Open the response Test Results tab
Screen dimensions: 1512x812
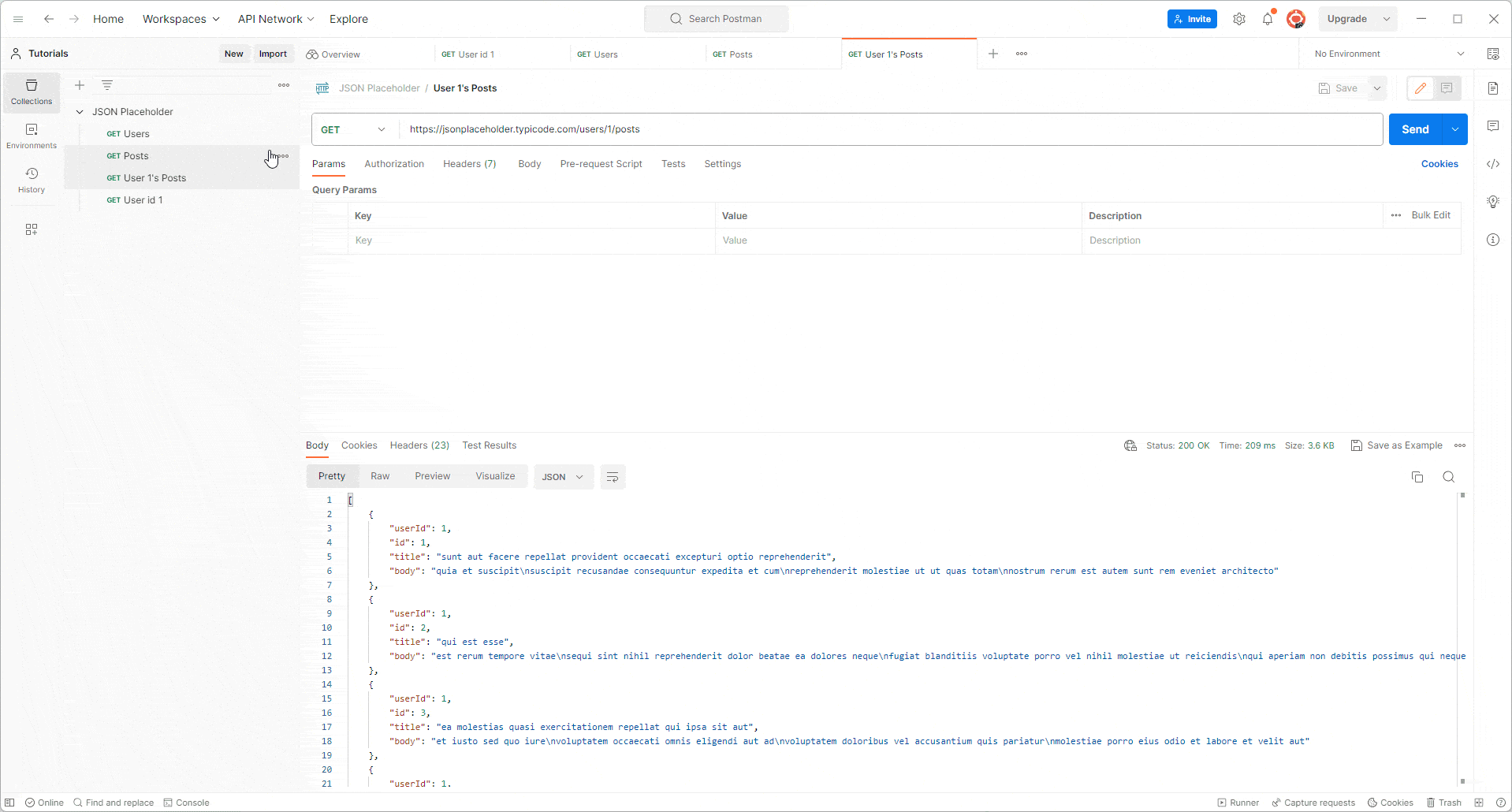tap(490, 445)
